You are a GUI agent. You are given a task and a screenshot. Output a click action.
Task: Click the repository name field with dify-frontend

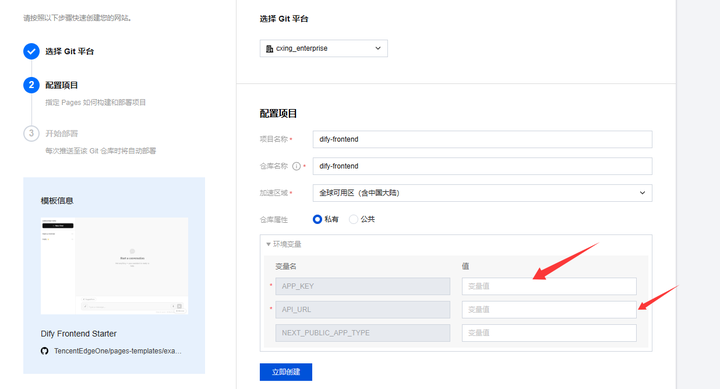point(482,166)
